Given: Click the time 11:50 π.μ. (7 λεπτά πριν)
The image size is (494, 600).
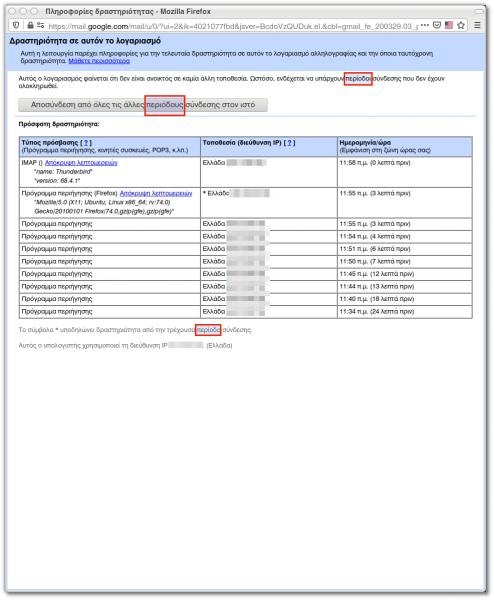Looking at the screenshot, I should (x=375, y=261).
